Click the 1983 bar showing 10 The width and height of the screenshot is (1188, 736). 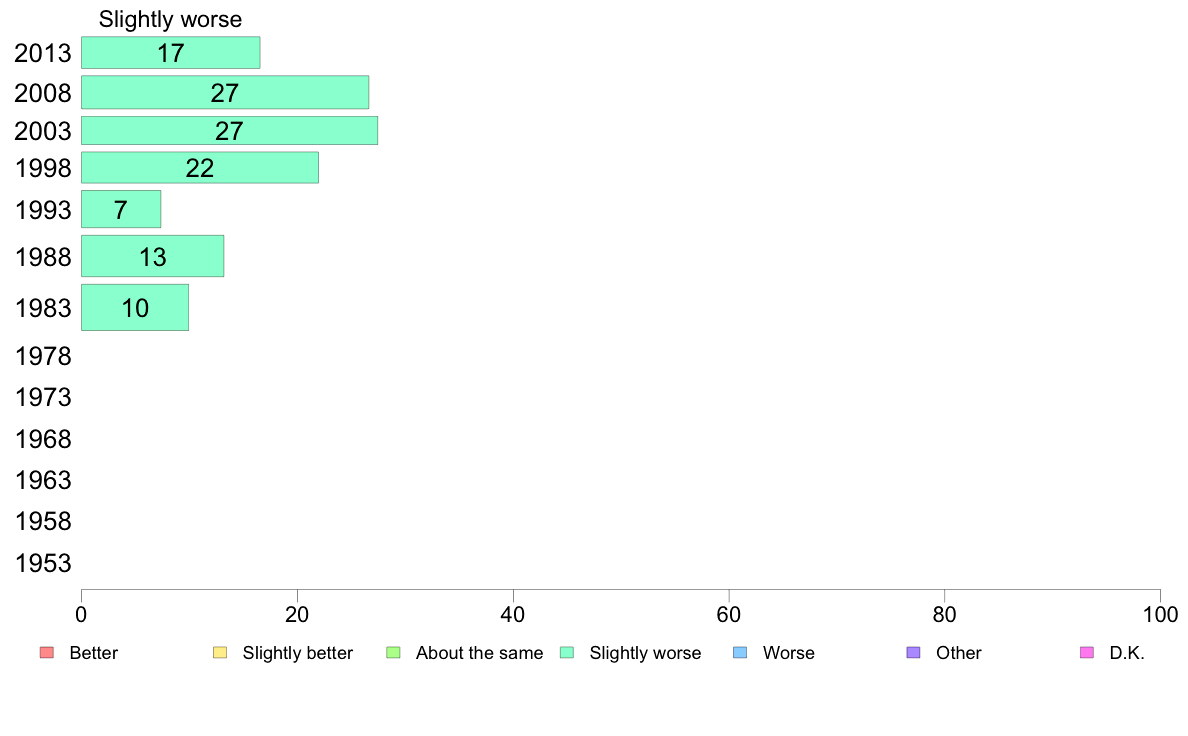click(x=135, y=308)
